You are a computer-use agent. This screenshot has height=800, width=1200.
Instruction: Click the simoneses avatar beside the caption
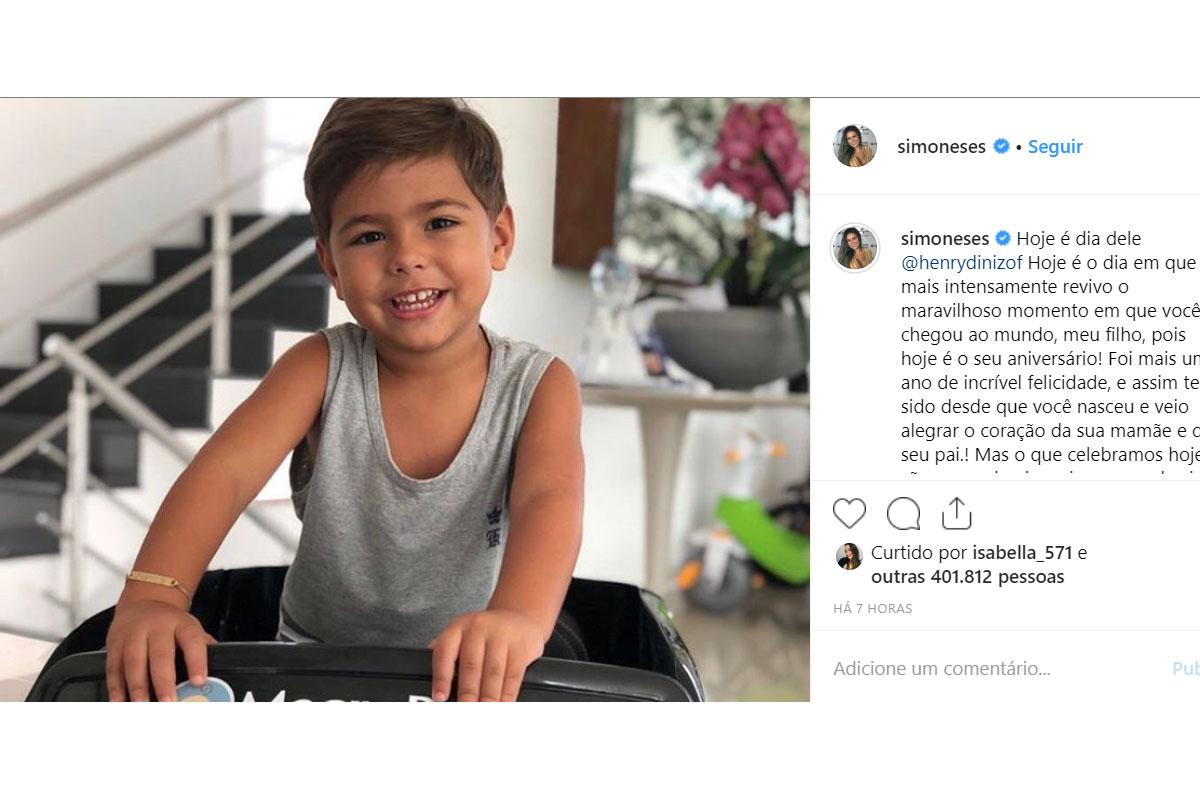855,247
